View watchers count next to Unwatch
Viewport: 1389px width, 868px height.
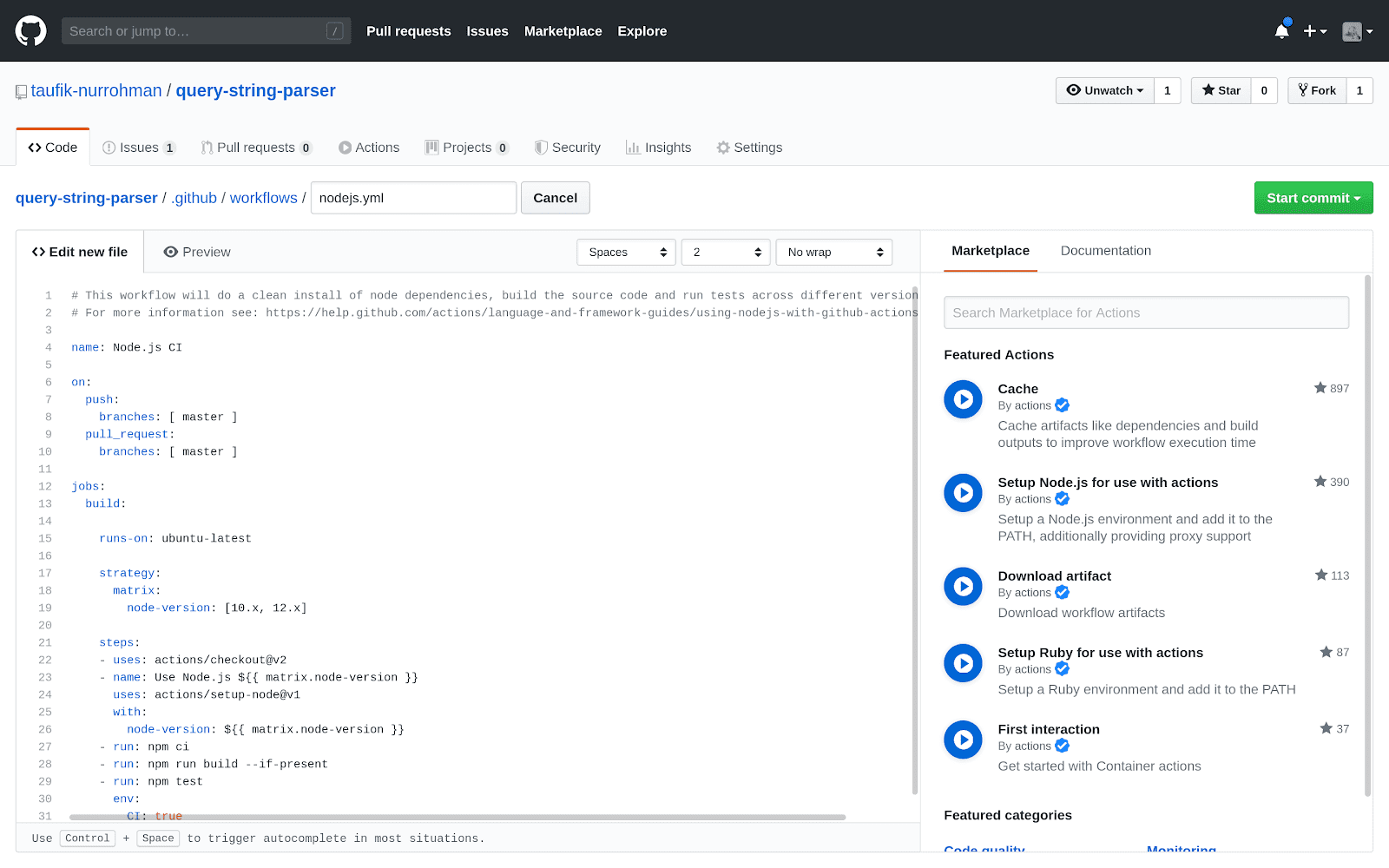1168,90
